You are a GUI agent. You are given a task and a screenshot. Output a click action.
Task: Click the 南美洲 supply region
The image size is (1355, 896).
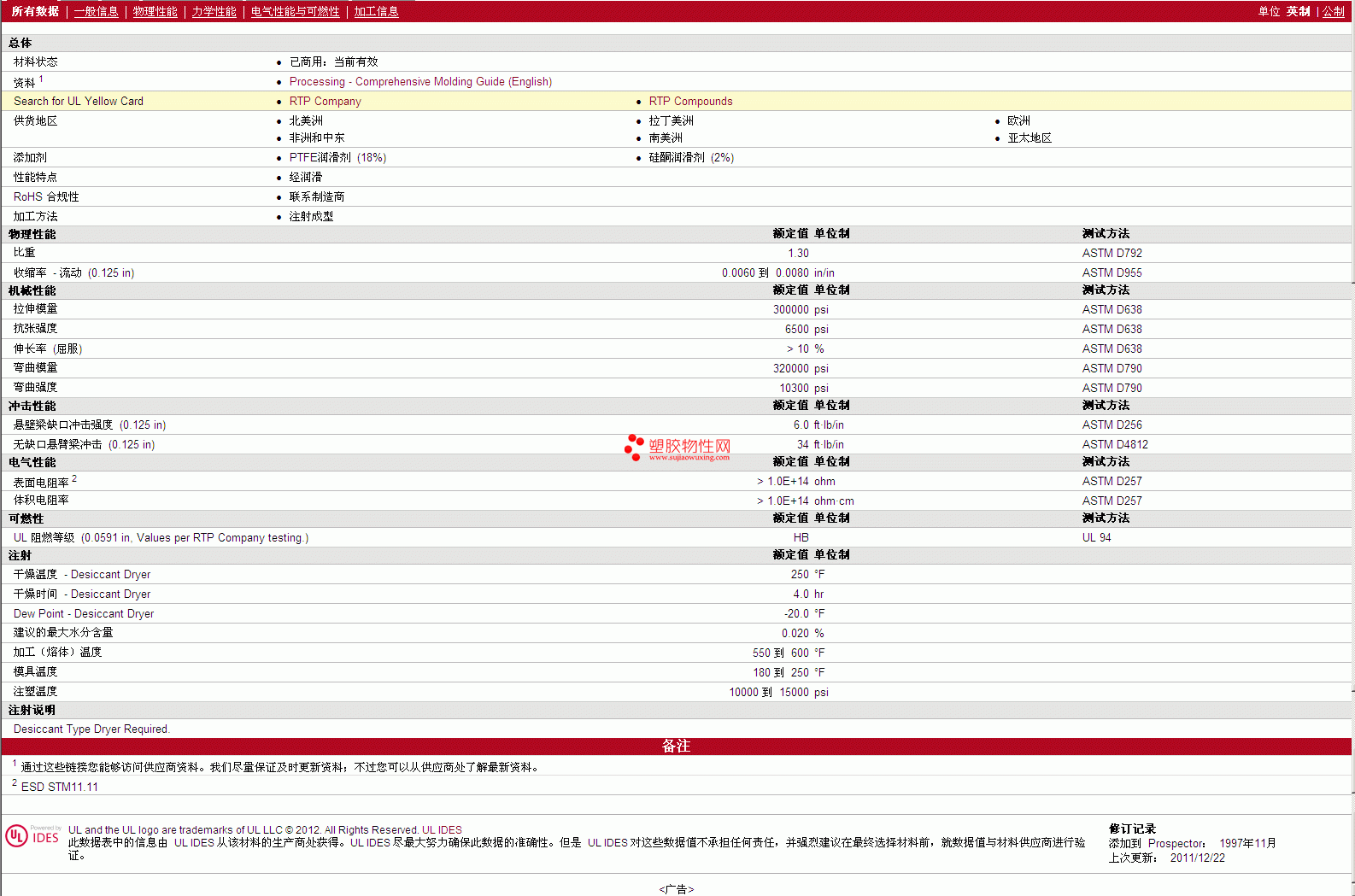point(666,138)
